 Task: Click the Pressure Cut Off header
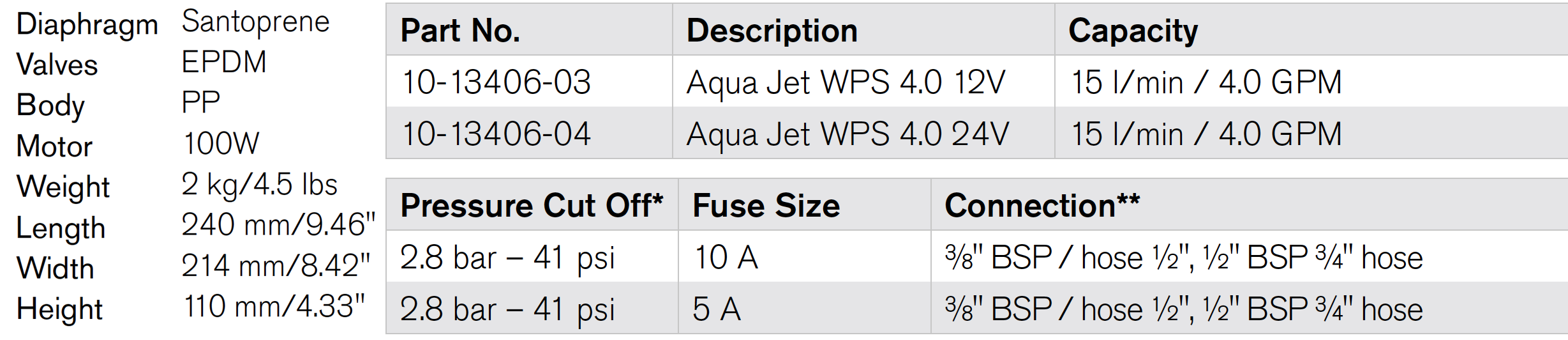coord(531,205)
